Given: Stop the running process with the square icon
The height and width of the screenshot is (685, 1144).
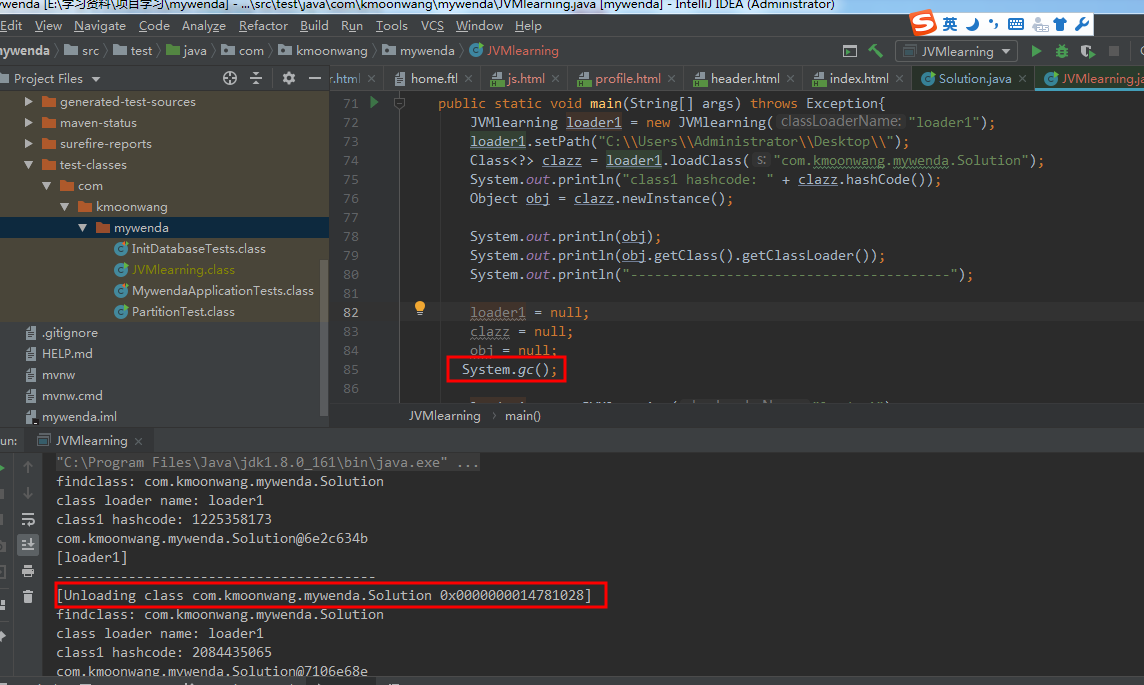Looking at the screenshot, I should [1113, 51].
